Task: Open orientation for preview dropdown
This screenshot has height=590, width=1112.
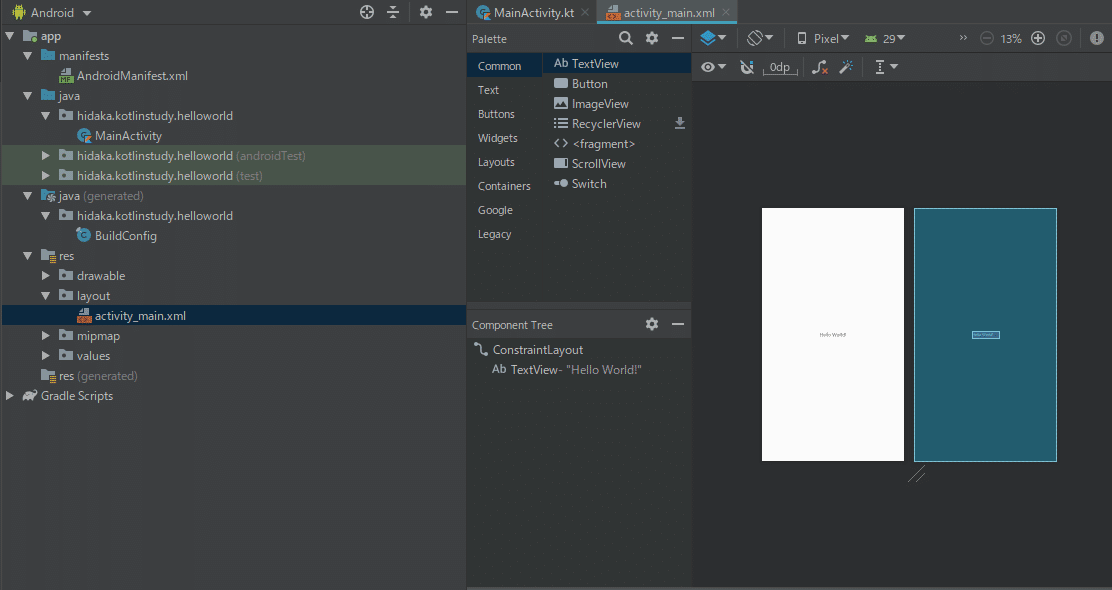Action: pyautogui.click(x=760, y=38)
